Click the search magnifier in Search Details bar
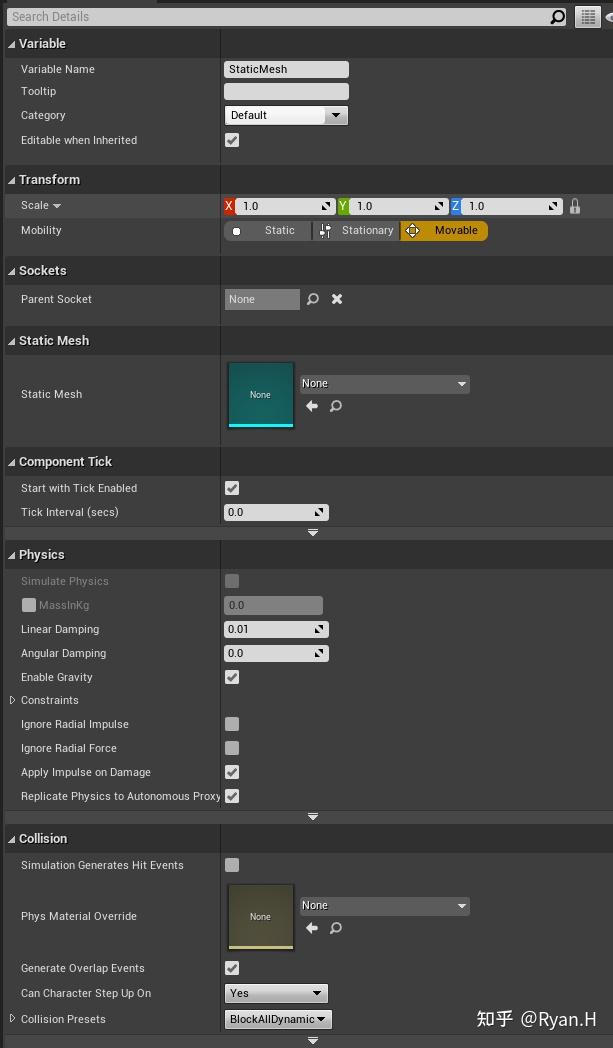 click(x=558, y=16)
